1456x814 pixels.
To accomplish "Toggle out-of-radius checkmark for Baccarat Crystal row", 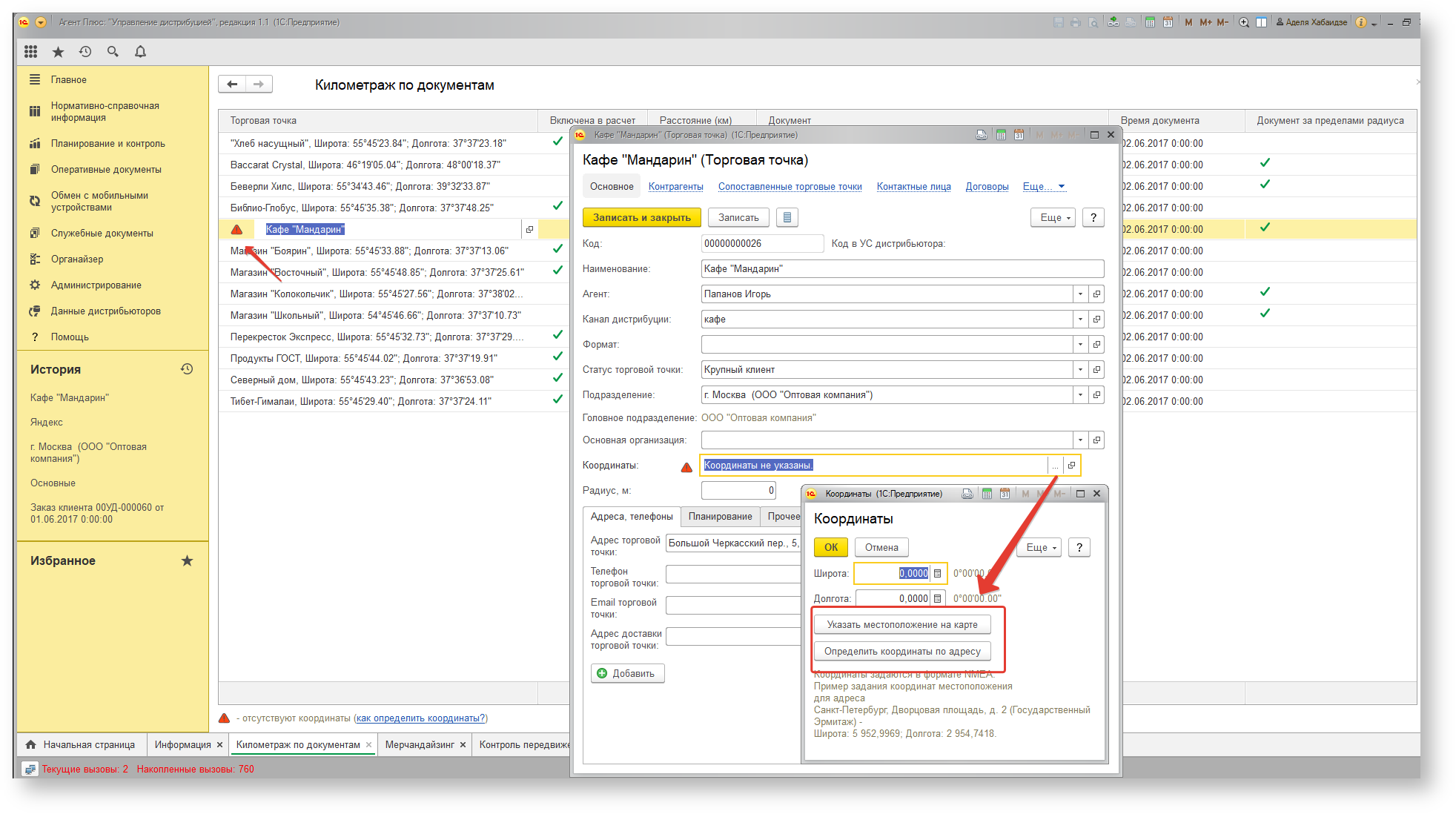I will [x=1265, y=163].
